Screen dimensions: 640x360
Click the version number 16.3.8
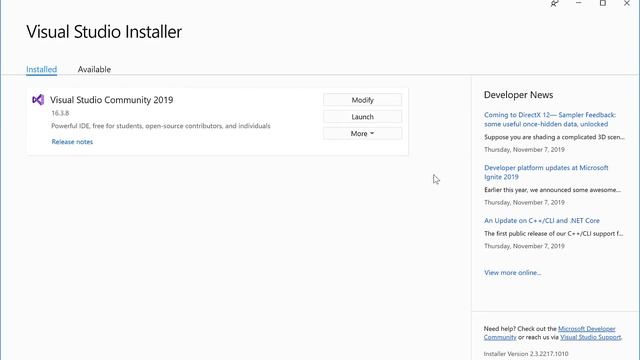(60, 113)
